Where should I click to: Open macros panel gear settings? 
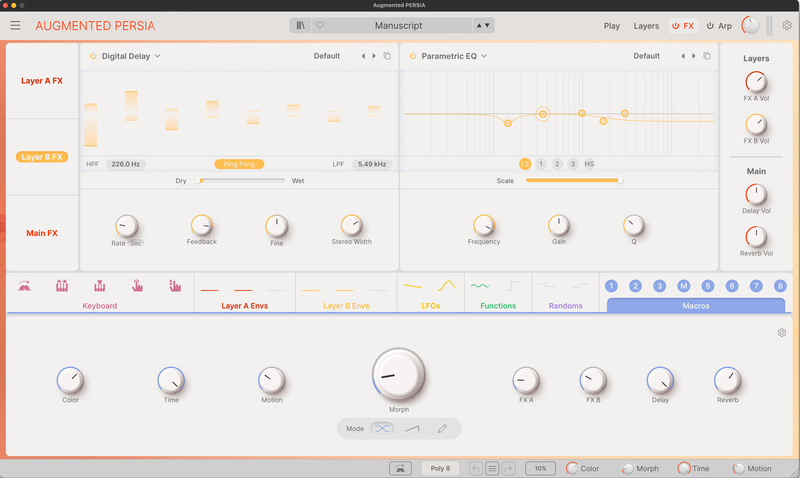[x=782, y=333]
